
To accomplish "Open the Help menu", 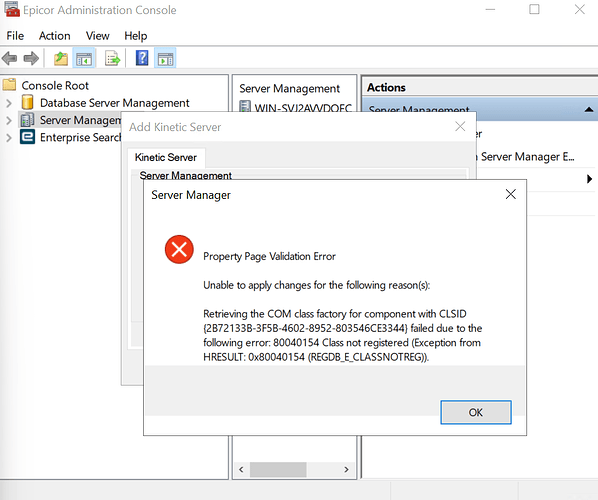I will click(135, 36).
